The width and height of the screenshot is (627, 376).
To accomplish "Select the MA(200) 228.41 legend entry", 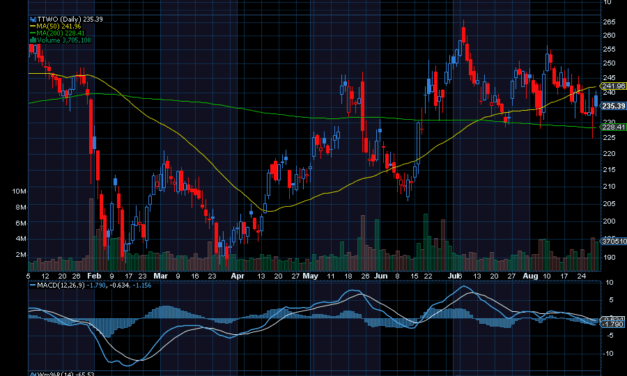I will click(x=61, y=33).
